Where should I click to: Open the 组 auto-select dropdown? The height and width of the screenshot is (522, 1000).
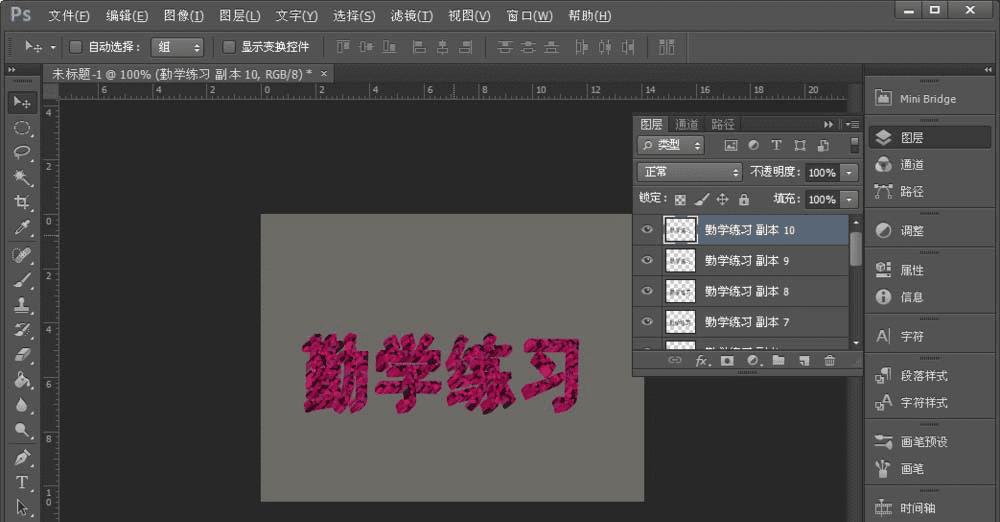click(177, 47)
